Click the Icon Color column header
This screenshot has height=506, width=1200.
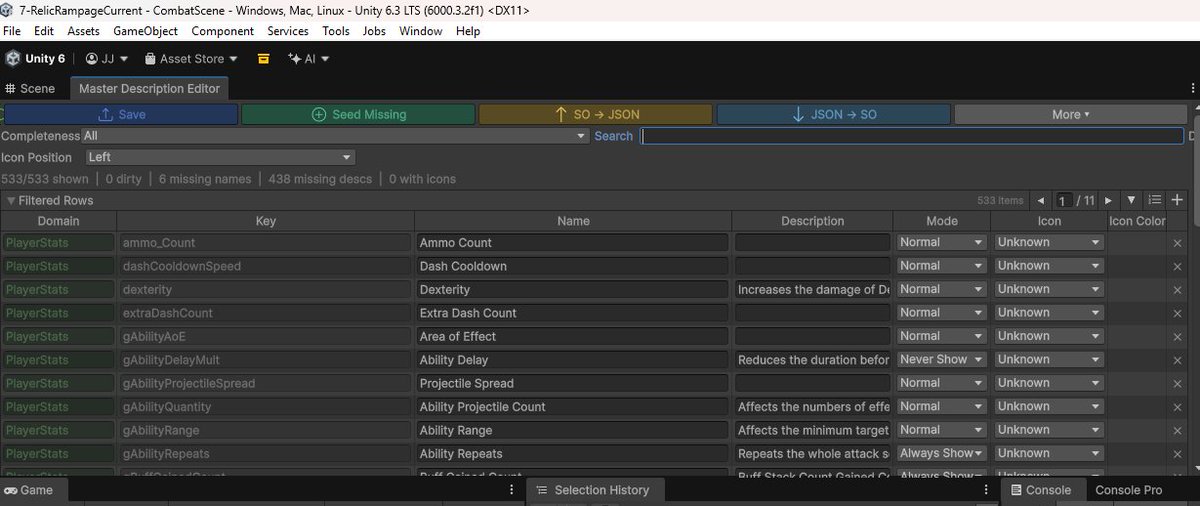click(1137, 221)
